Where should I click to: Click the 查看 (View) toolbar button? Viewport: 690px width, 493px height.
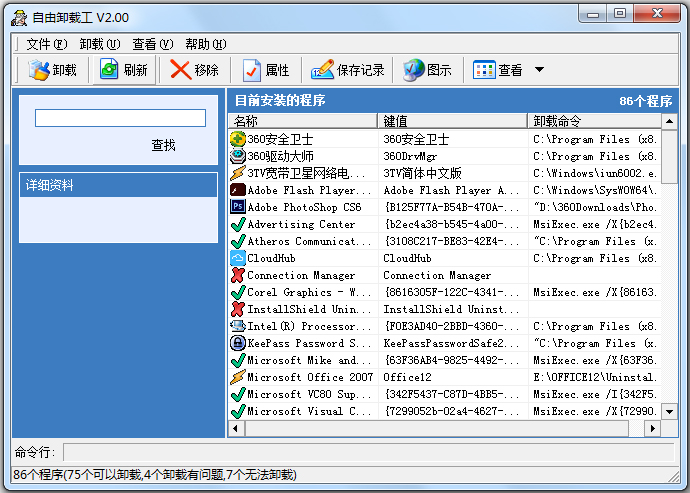pyautogui.click(x=498, y=70)
